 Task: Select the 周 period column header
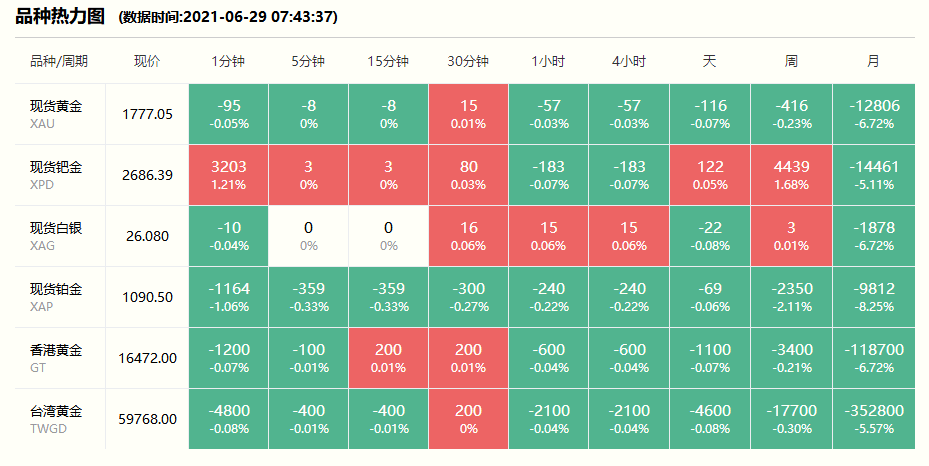pyautogui.click(x=791, y=61)
